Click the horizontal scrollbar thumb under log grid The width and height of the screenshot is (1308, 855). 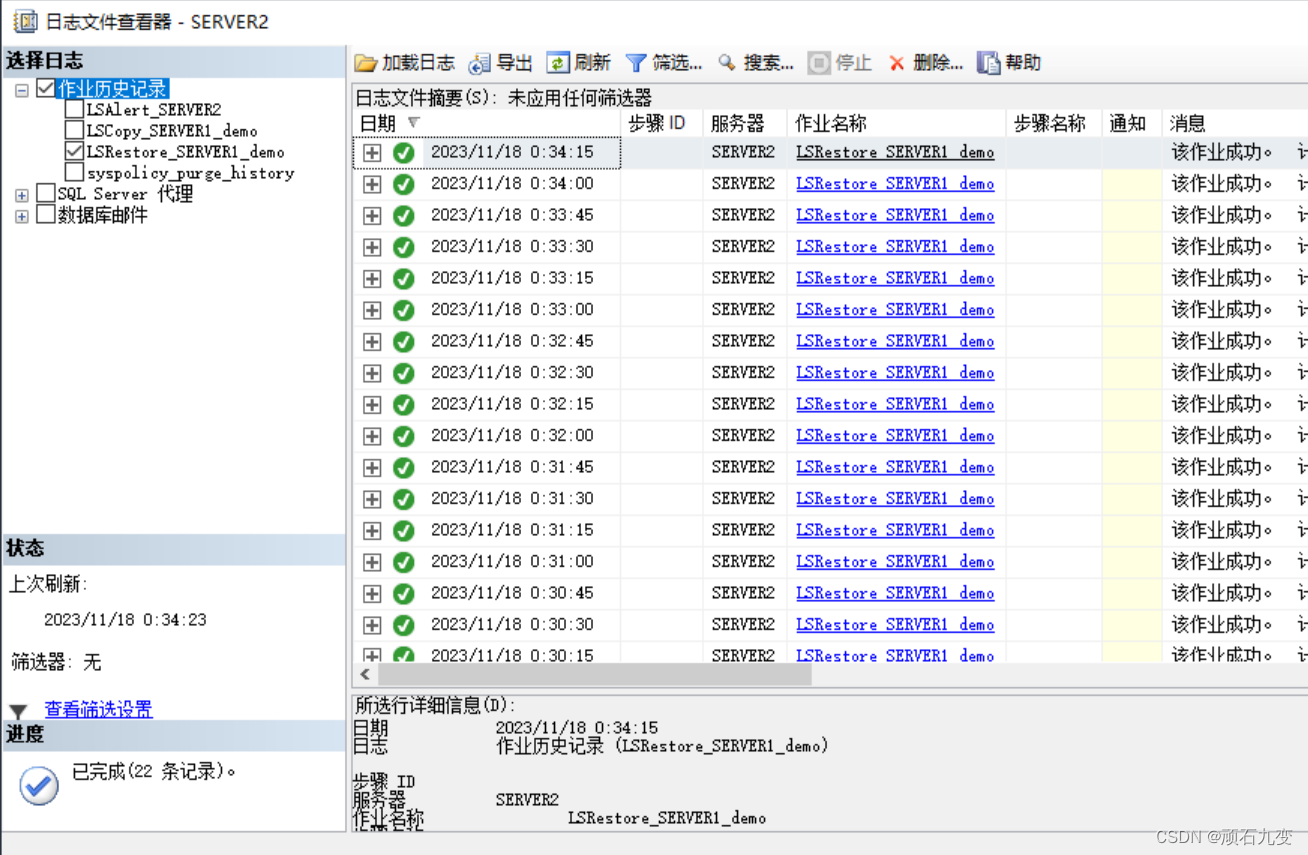coord(594,675)
